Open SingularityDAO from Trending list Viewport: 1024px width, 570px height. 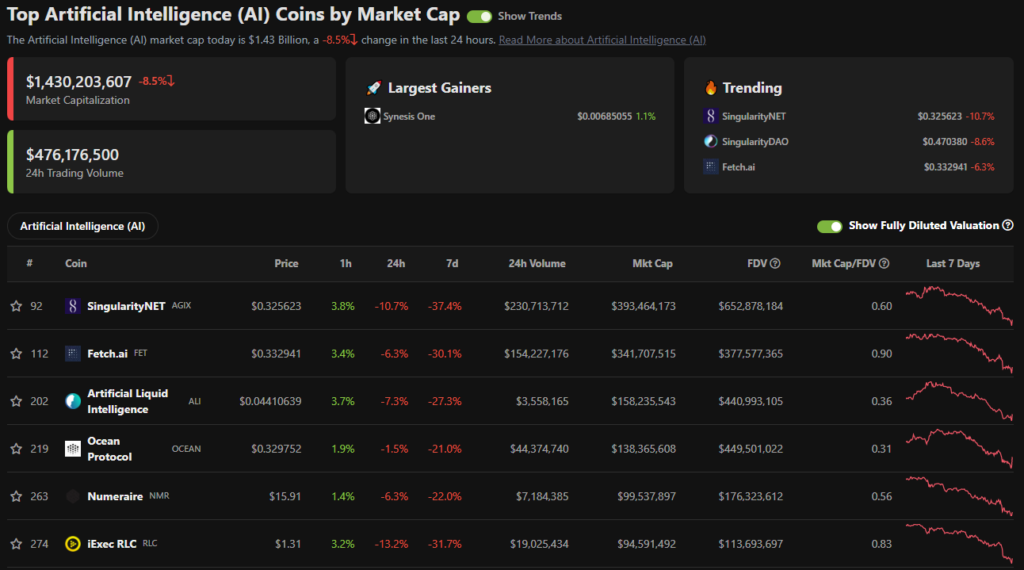[x=755, y=142]
